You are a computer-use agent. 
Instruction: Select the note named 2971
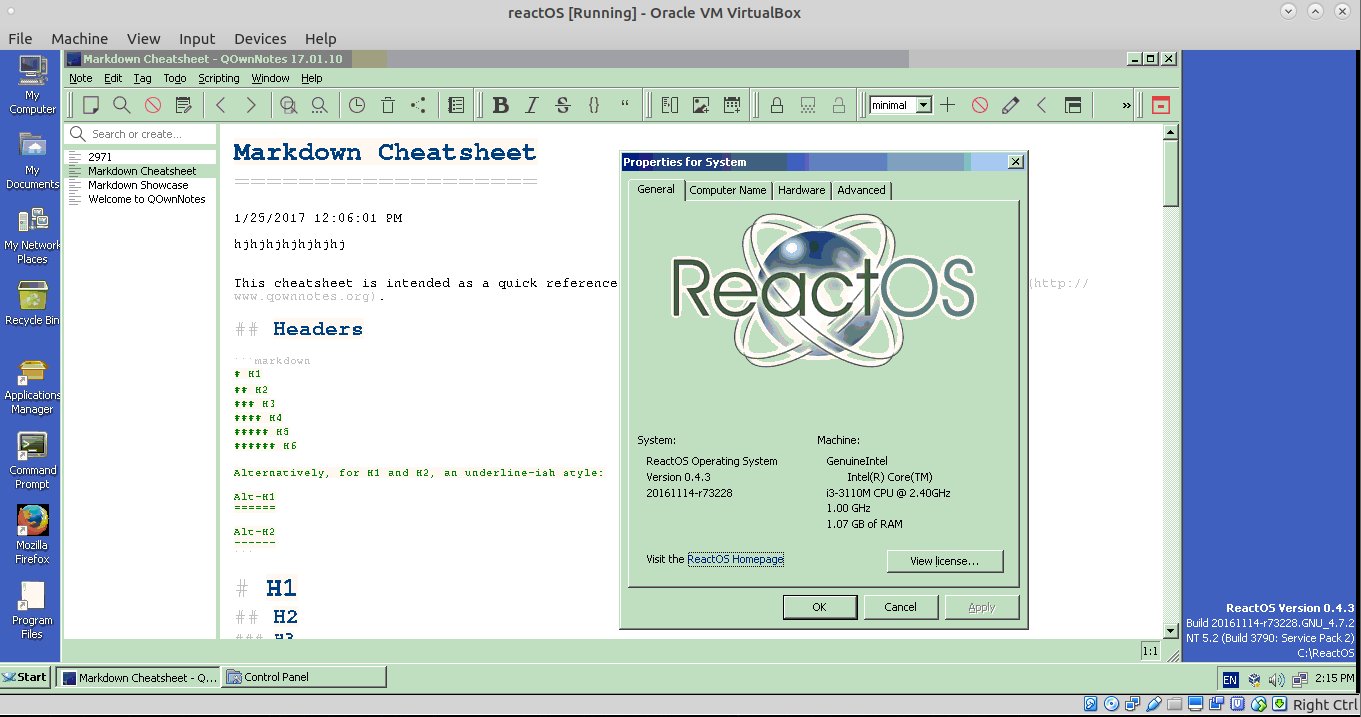click(x=141, y=157)
